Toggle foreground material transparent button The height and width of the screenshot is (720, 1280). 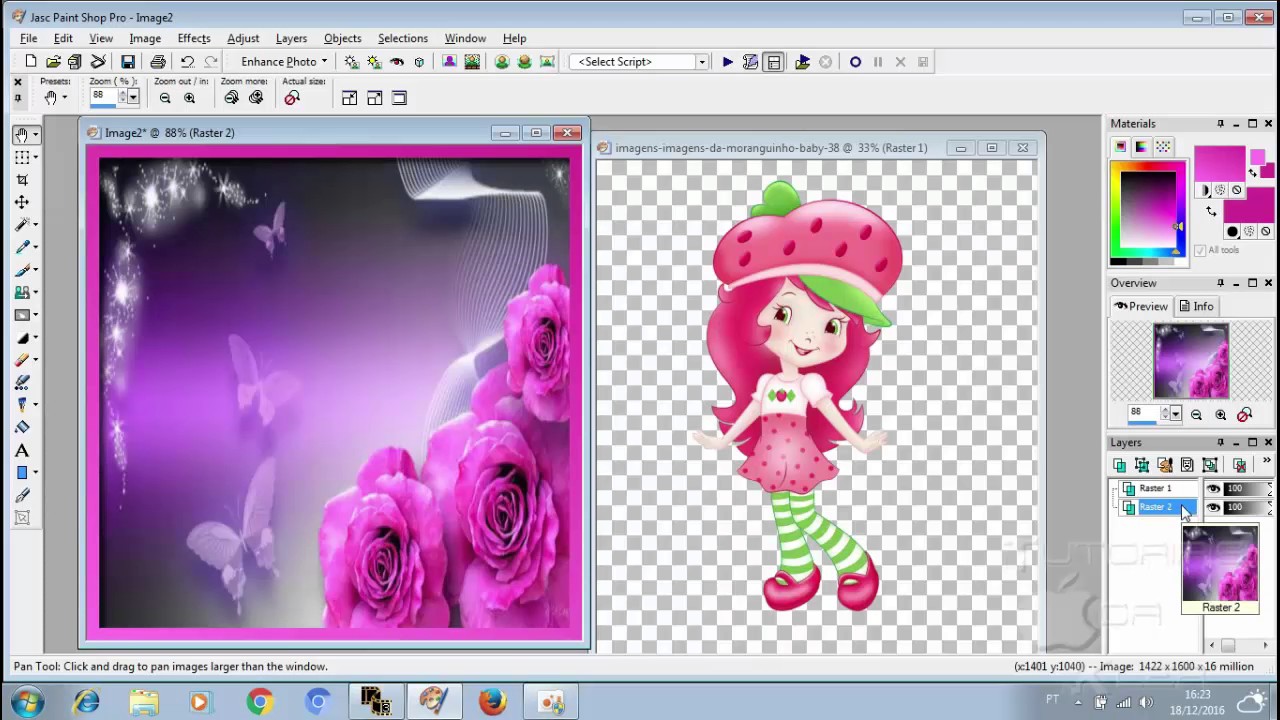point(1236,190)
